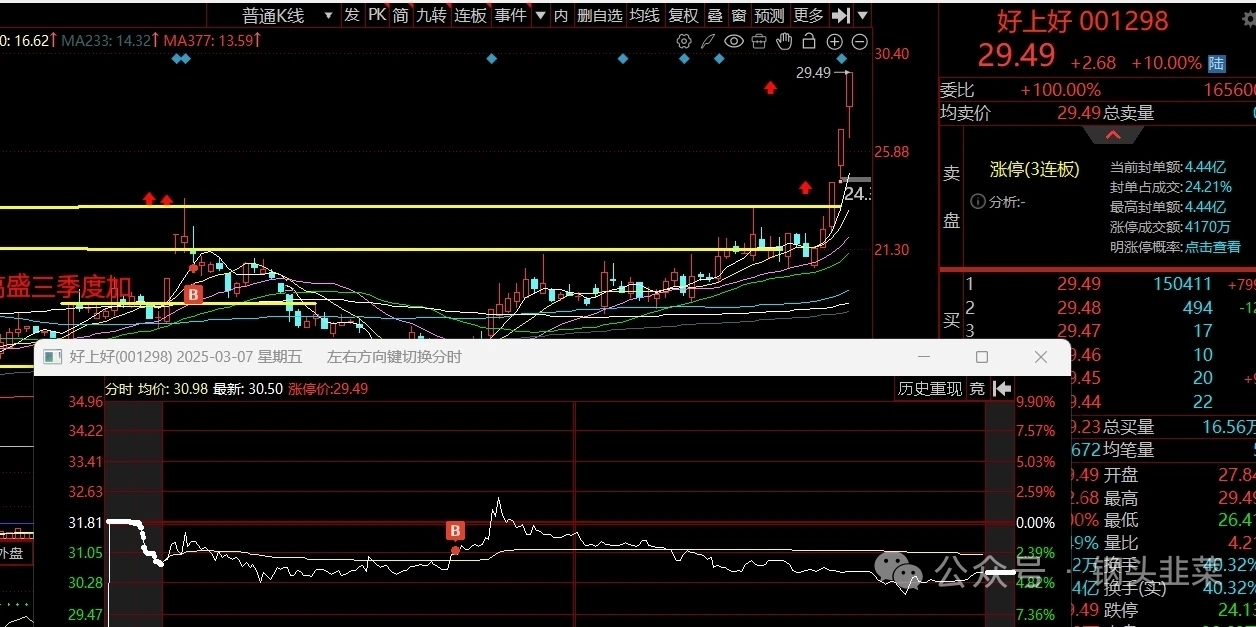This screenshot has width=1256, height=627.
Task: Open the 点击查看 link for 明涨停概率
Action: click(x=1213, y=246)
